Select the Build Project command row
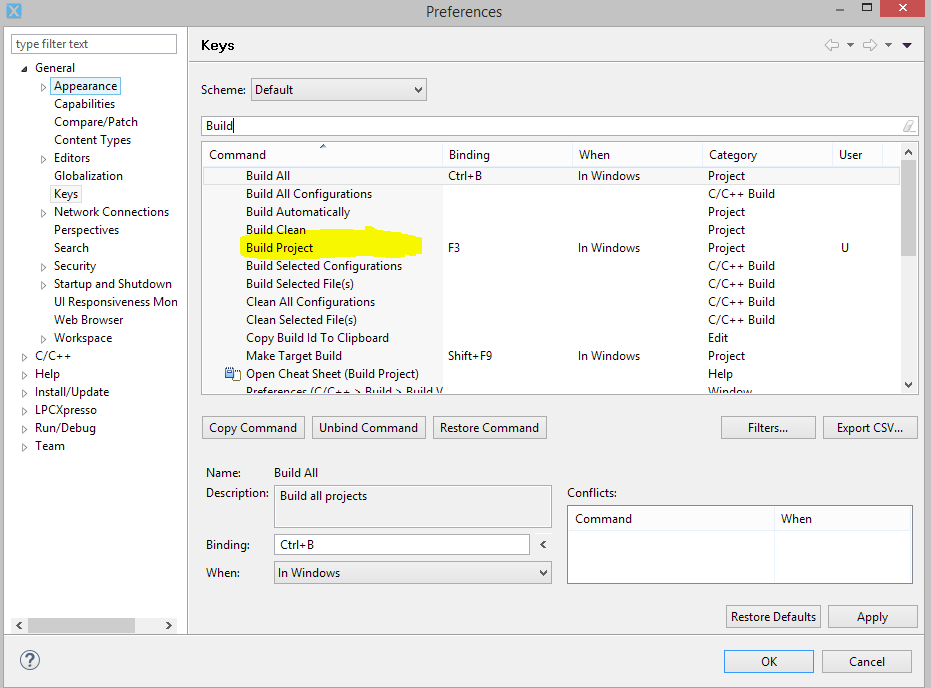Screen dimensions: 931x688 pos(551,248)
